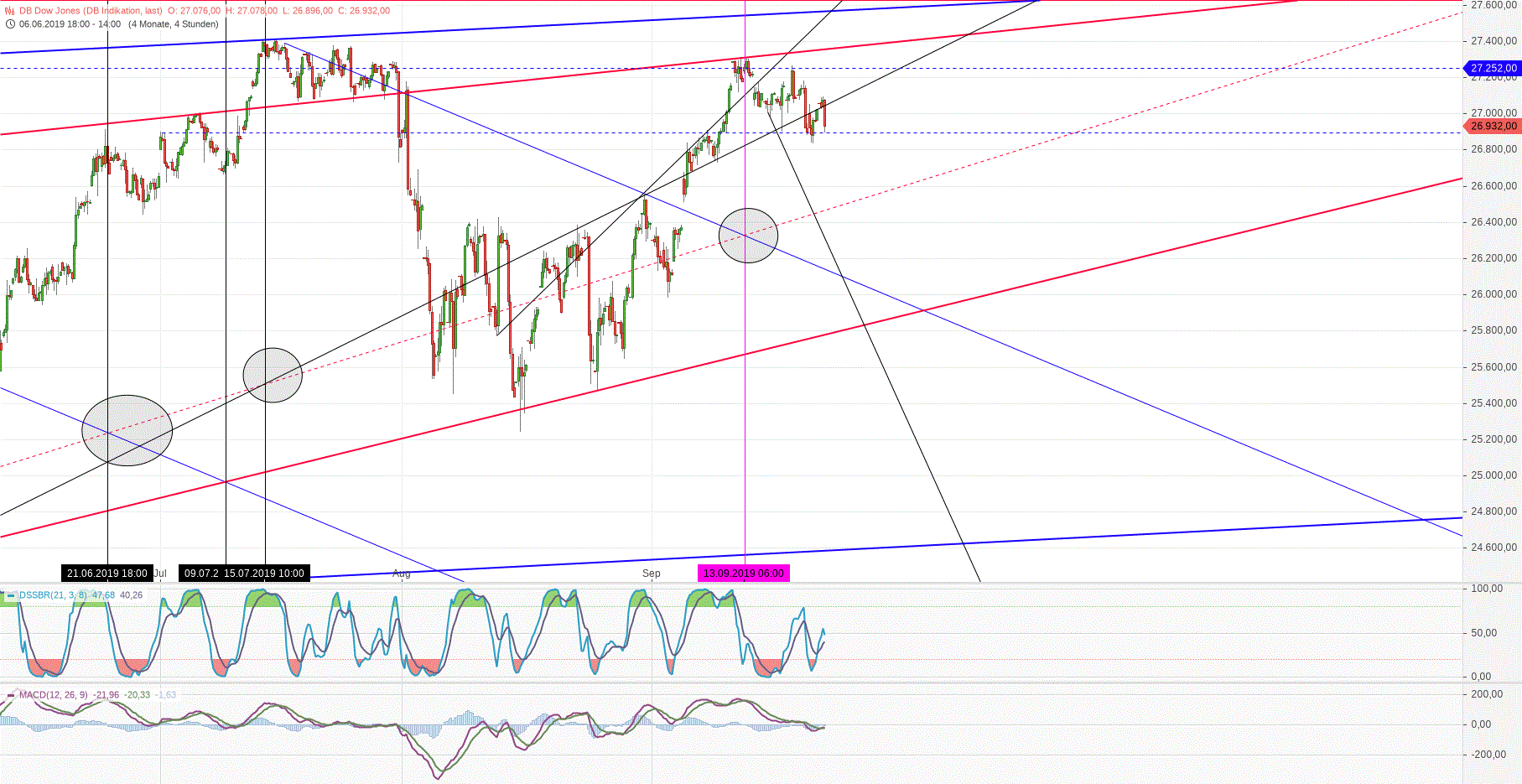Click the -200,00 label on the MACD axis
The width and height of the screenshot is (1522, 784).
click(x=1487, y=755)
